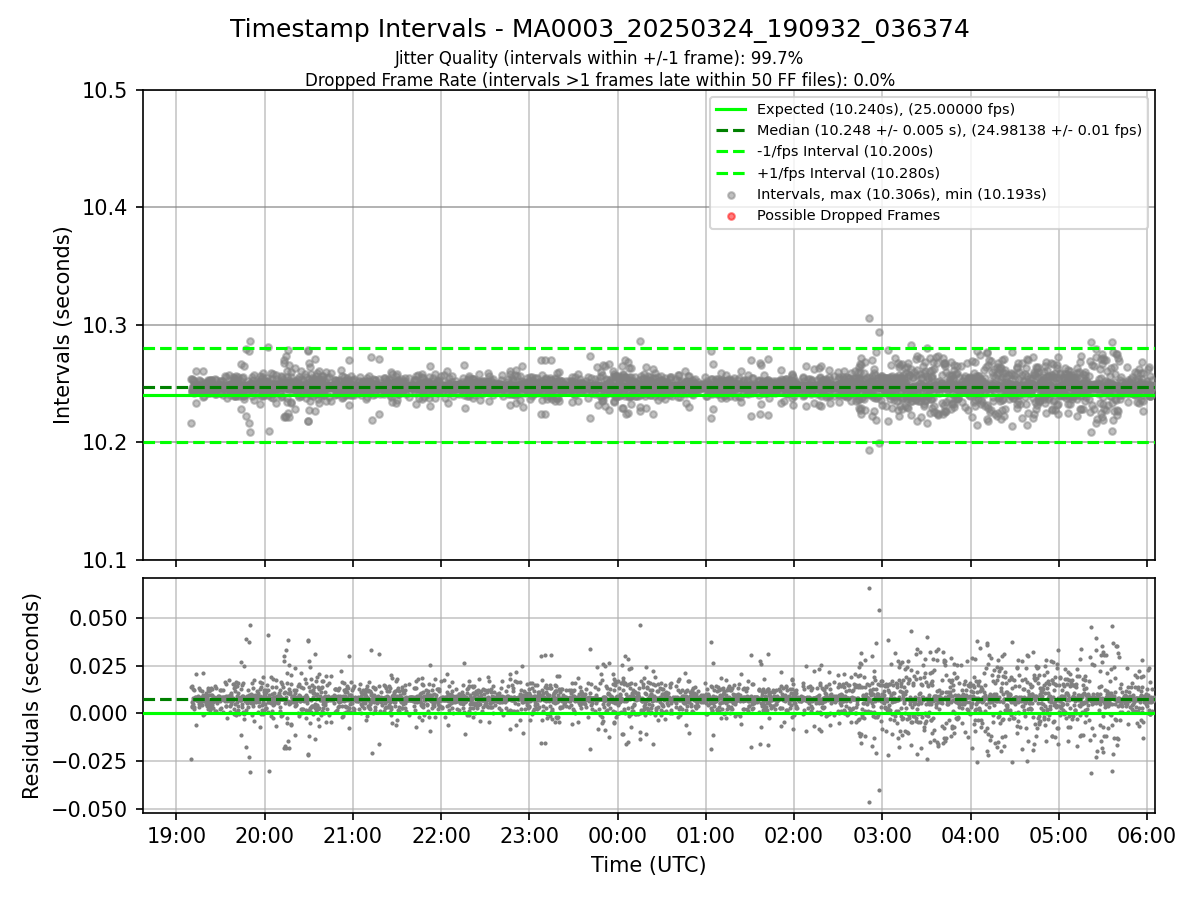Select the 'Jitter Quality' subtitle line showing 99.7%
Screen dimensions: 1200x900
600,59
